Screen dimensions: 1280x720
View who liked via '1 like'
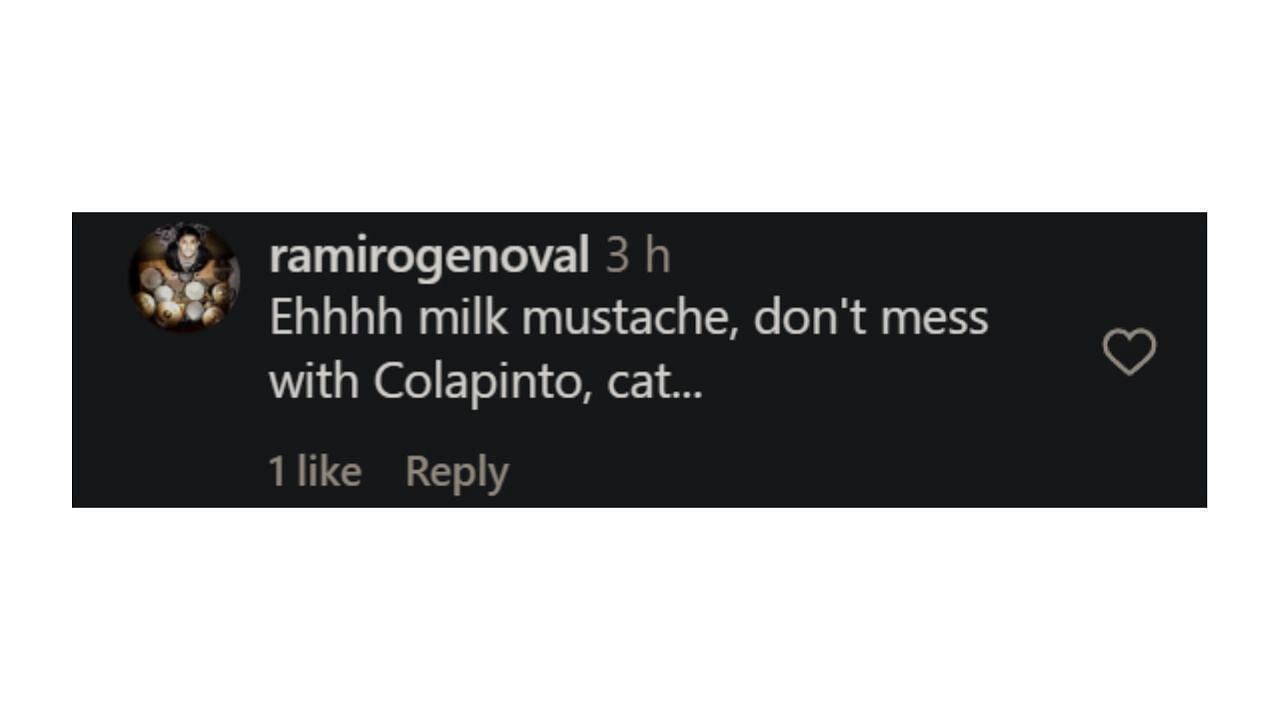pos(315,471)
